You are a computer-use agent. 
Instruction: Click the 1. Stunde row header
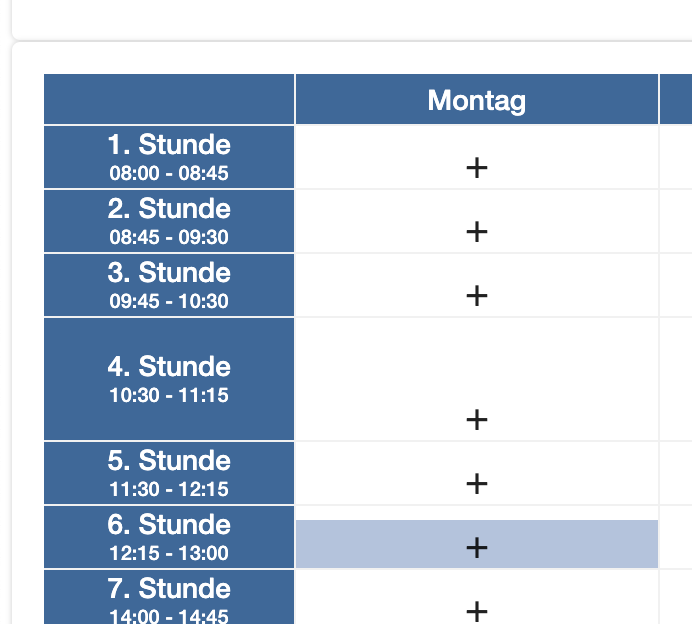169,157
